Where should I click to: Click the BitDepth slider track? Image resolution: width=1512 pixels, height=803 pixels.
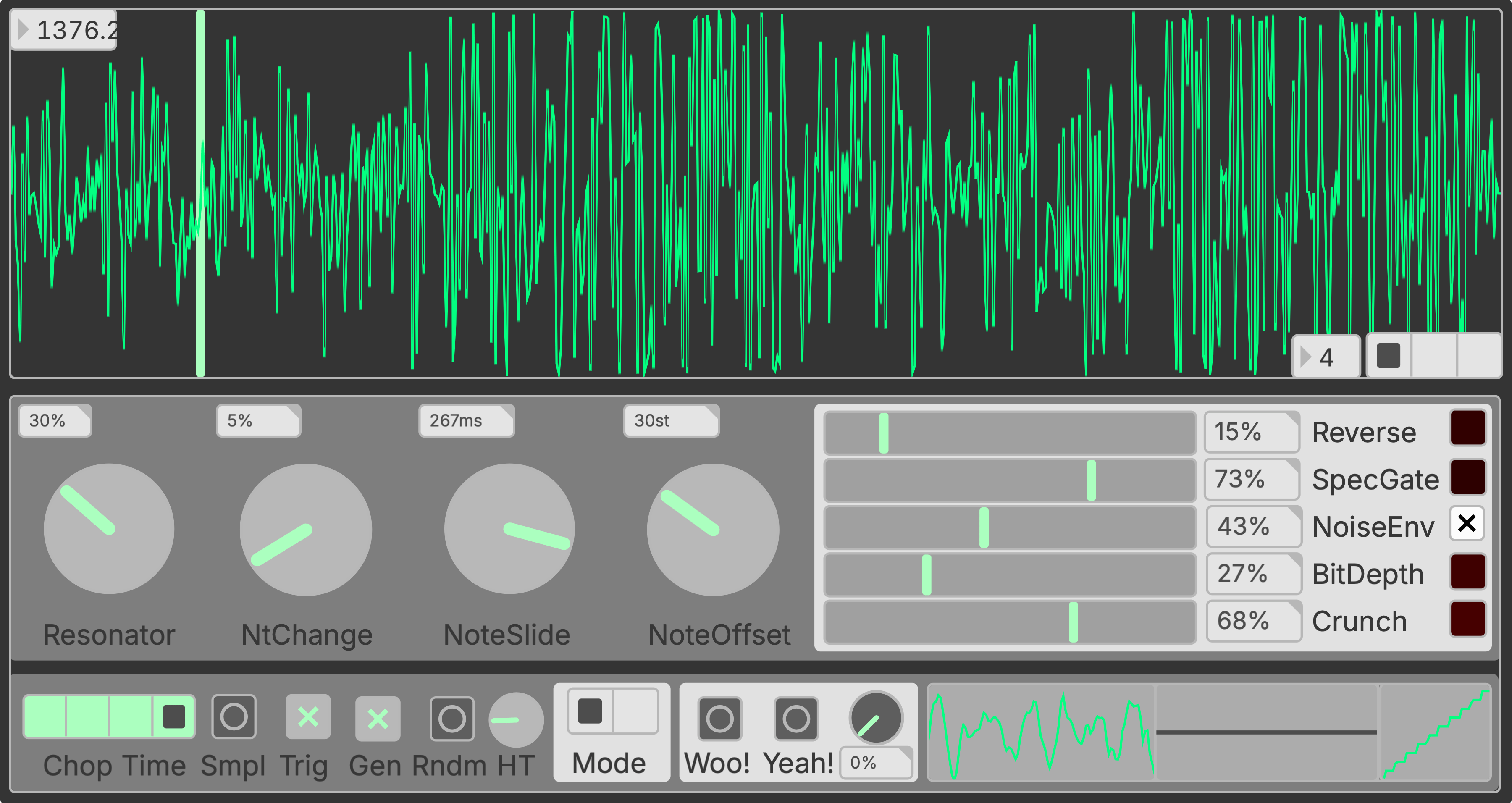1010,575
